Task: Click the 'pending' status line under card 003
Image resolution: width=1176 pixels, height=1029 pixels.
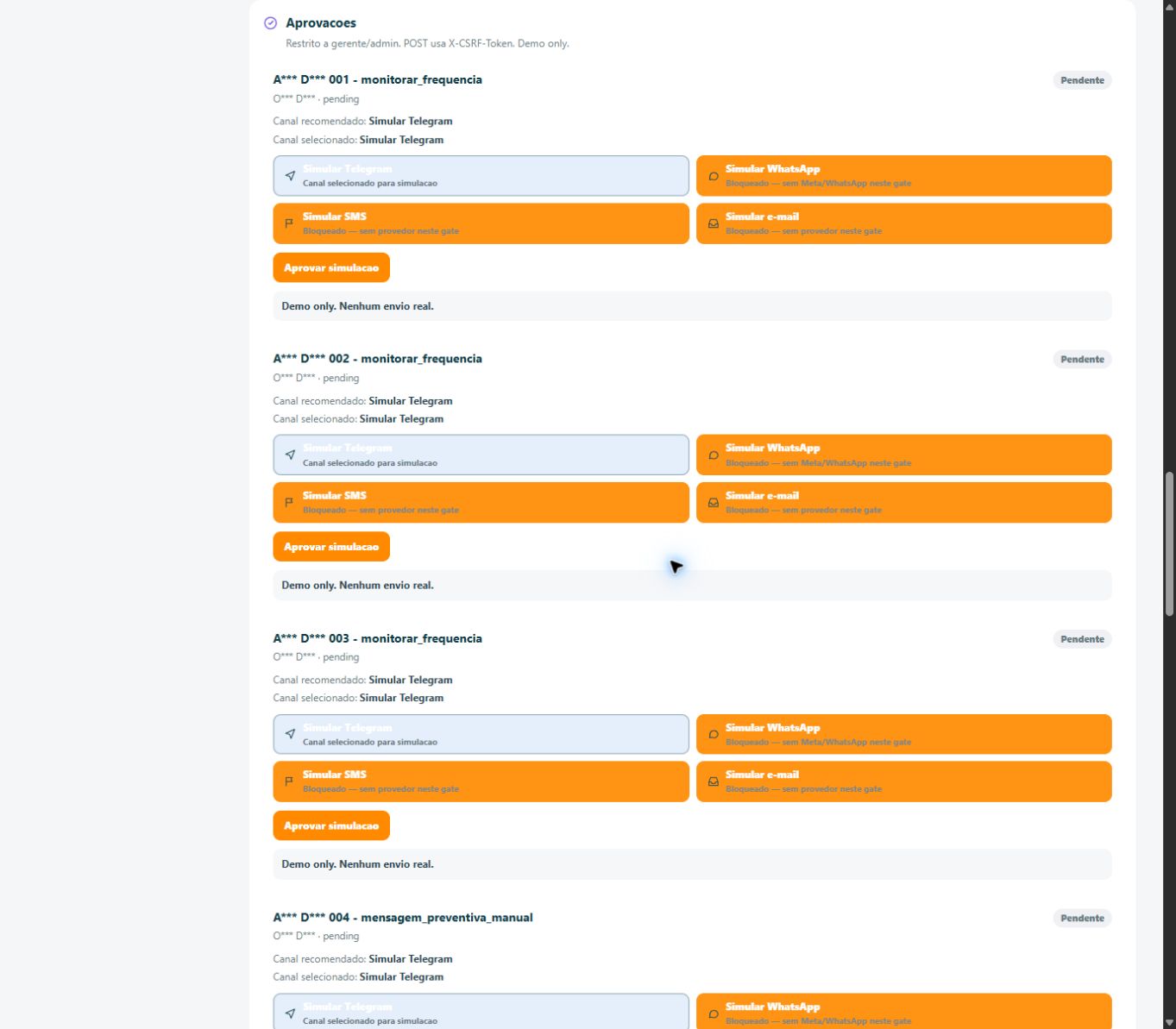Action: 316,657
